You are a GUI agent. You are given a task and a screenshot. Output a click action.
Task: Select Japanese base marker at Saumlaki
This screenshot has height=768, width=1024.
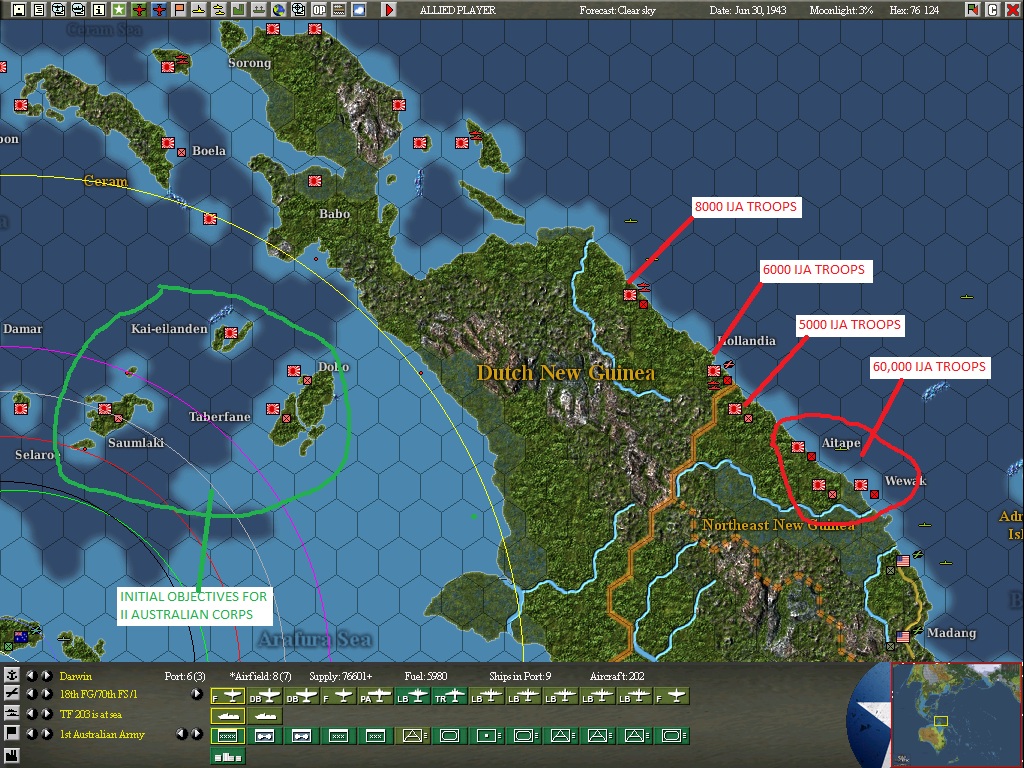(x=104, y=409)
